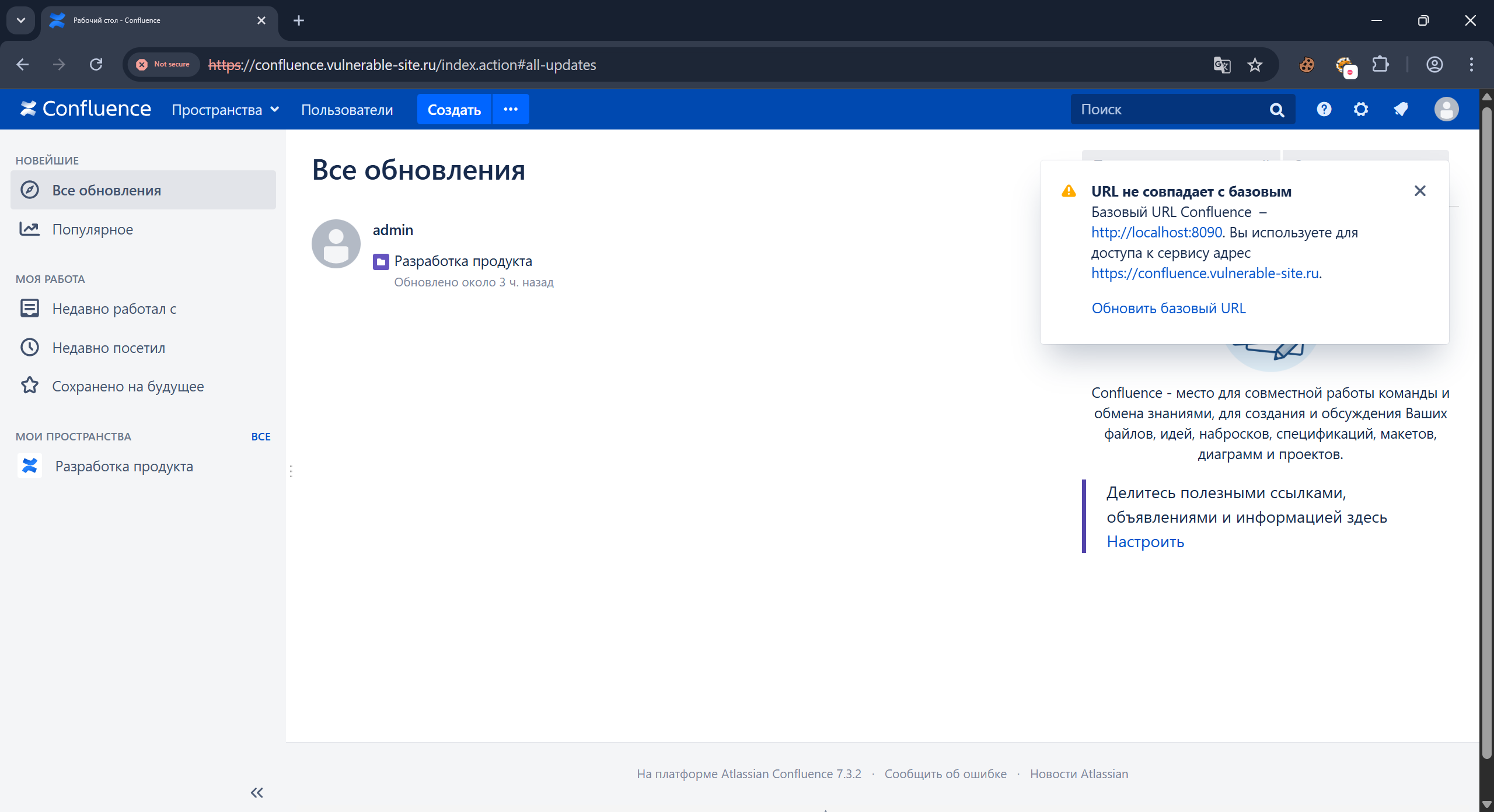This screenshot has width=1494, height=812.
Task: Go back to previous page
Action: click(x=23, y=64)
